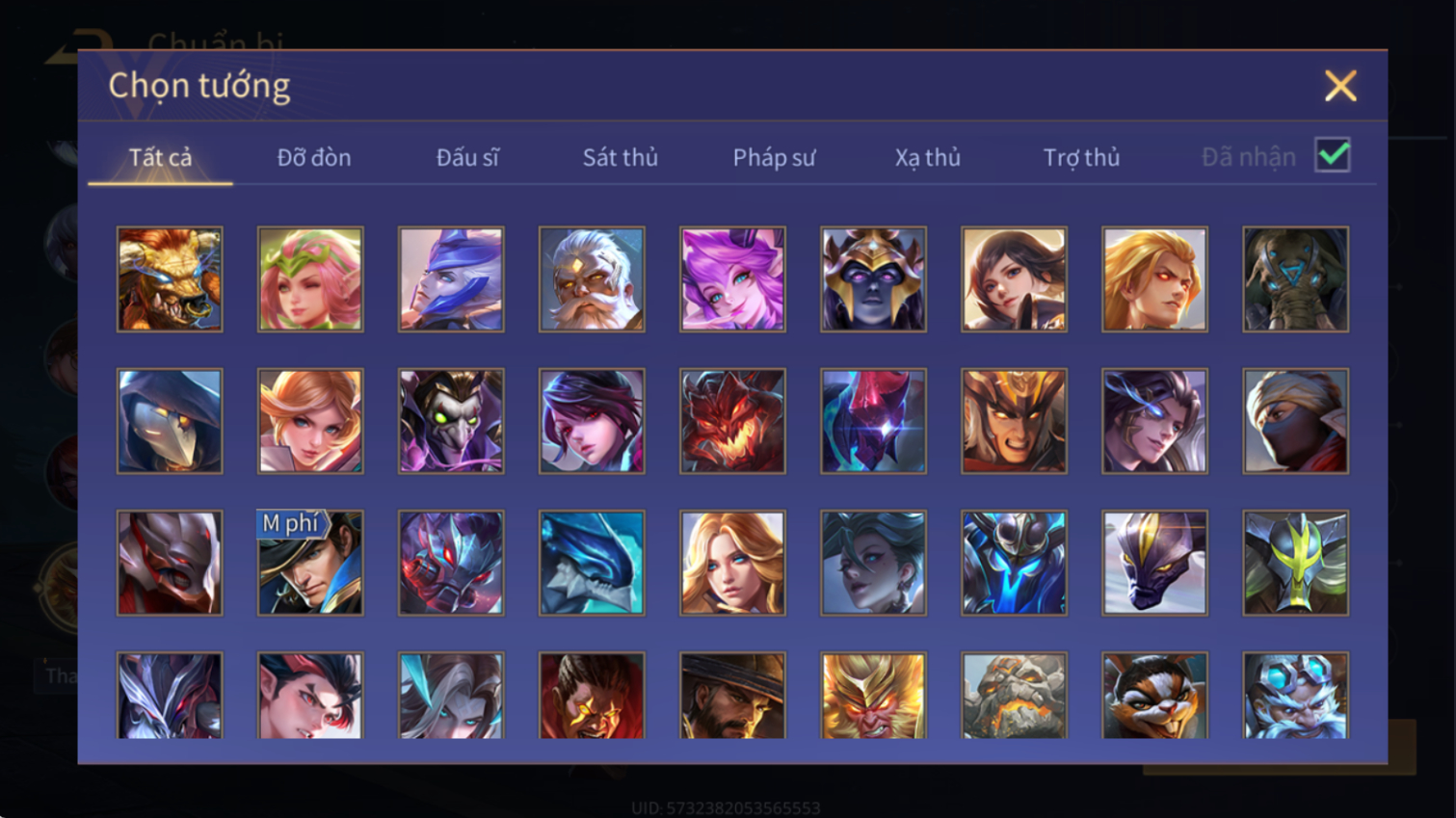Select the red fiery demon hero portrait

click(732, 421)
